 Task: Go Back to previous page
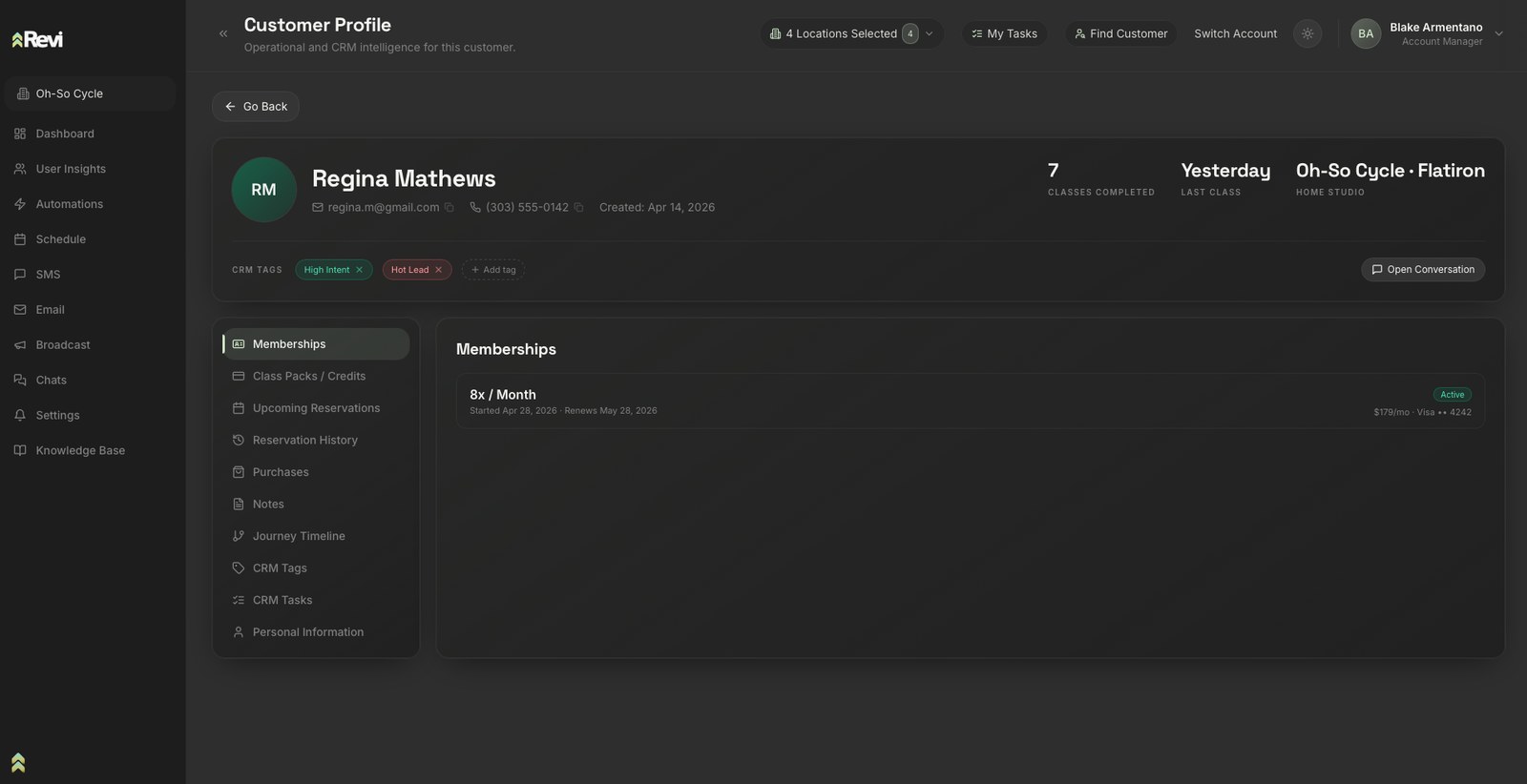click(x=256, y=107)
